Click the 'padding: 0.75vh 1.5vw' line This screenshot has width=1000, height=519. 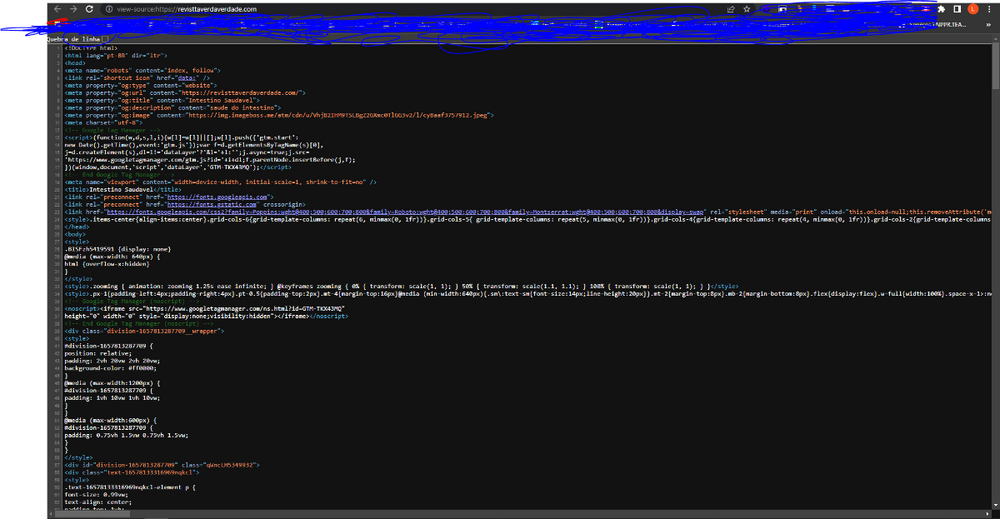coord(126,435)
